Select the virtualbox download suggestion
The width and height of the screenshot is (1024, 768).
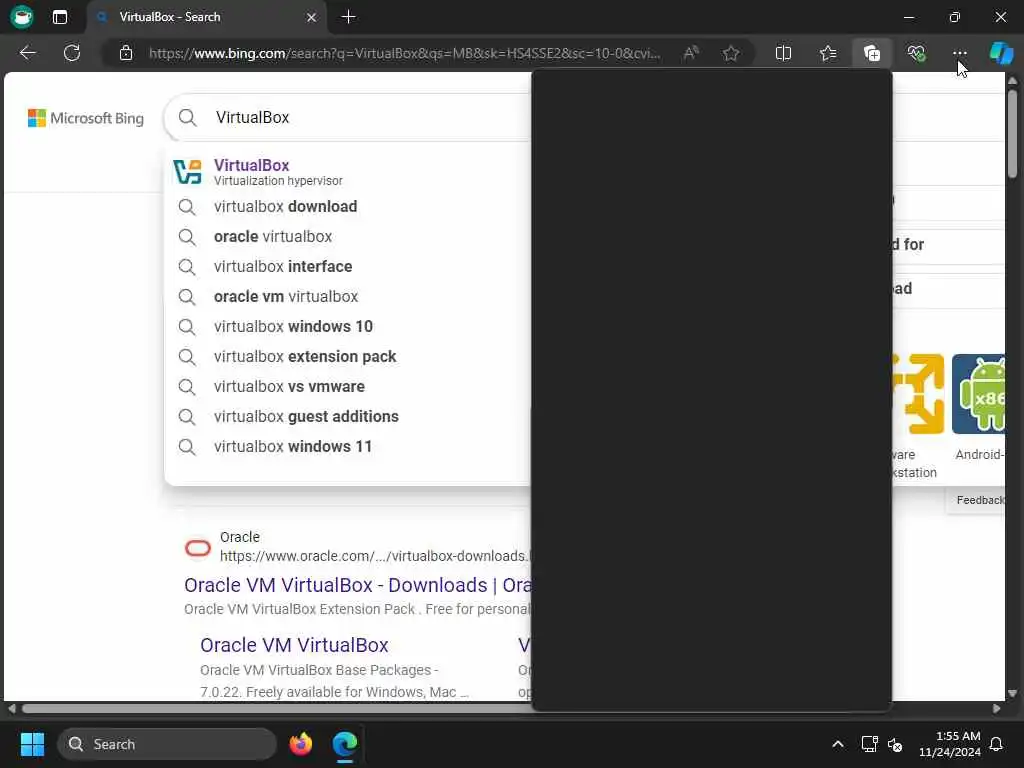(347, 206)
